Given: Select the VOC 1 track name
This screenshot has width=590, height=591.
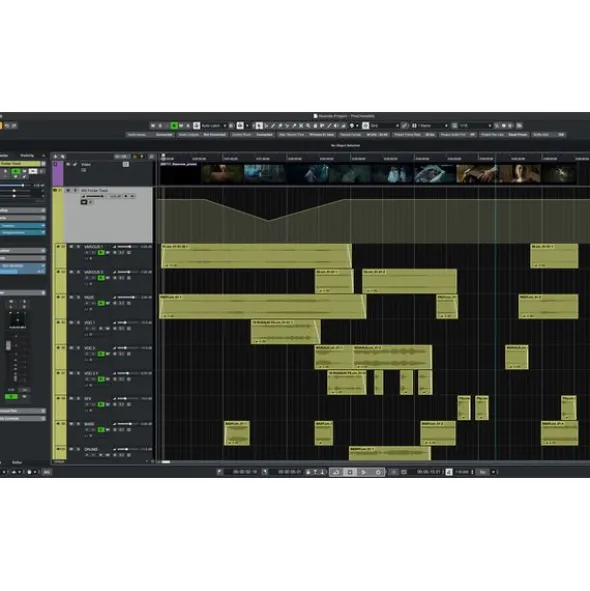Looking at the screenshot, I should click(89, 323).
